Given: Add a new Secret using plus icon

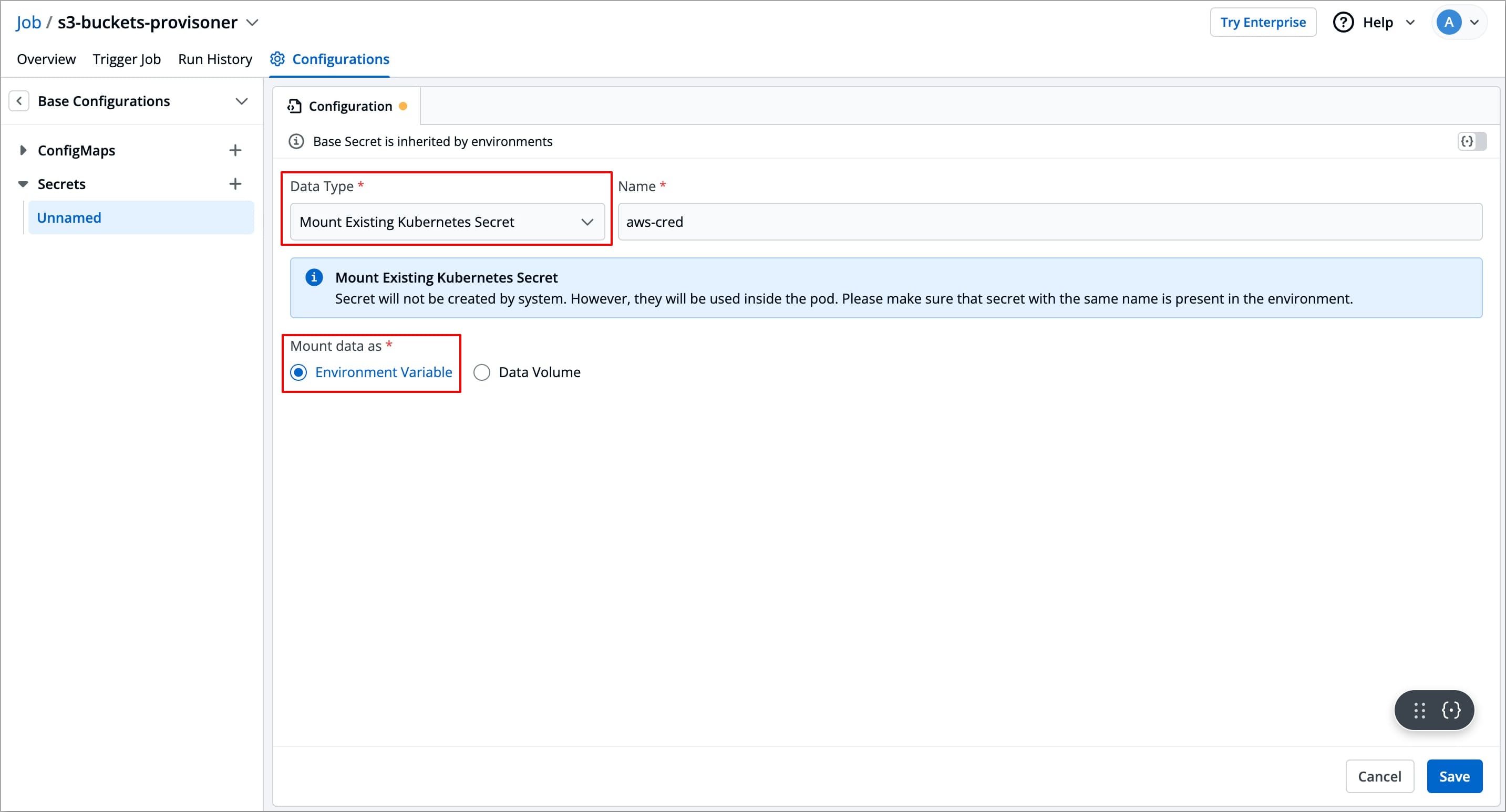Looking at the screenshot, I should 234,183.
